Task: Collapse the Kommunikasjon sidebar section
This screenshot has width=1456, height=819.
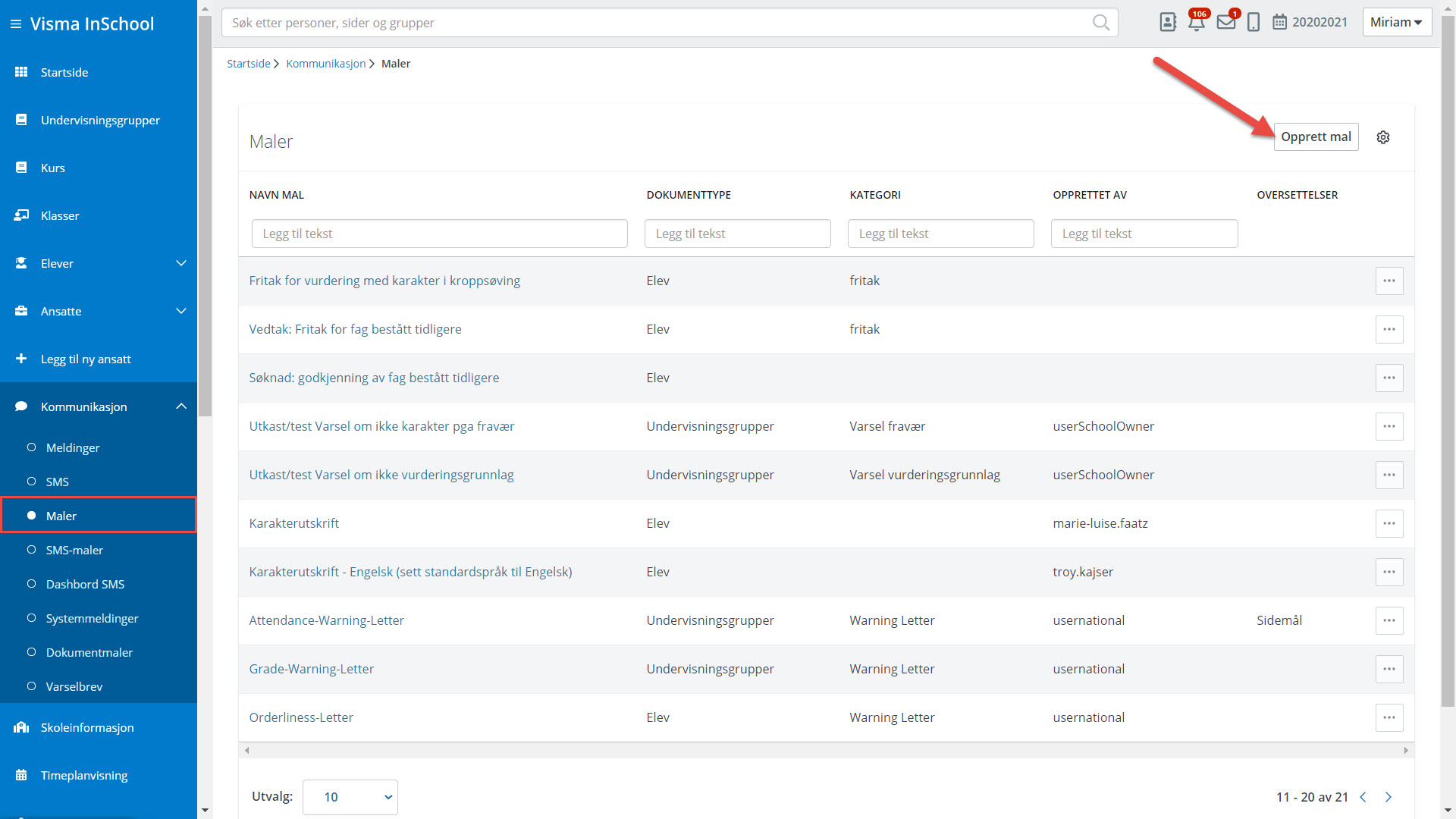Action: click(x=180, y=406)
